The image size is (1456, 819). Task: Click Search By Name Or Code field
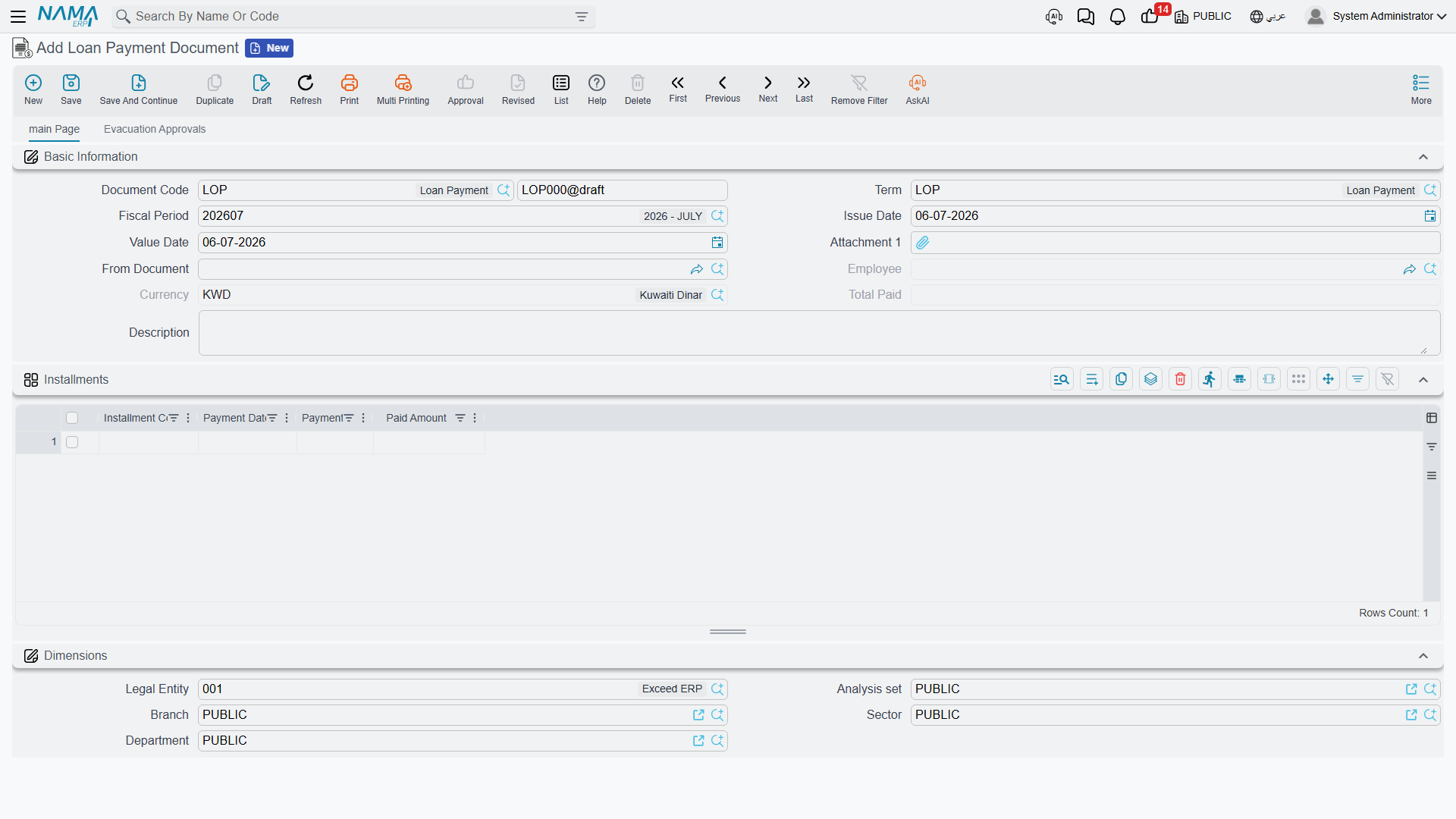click(354, 17)
